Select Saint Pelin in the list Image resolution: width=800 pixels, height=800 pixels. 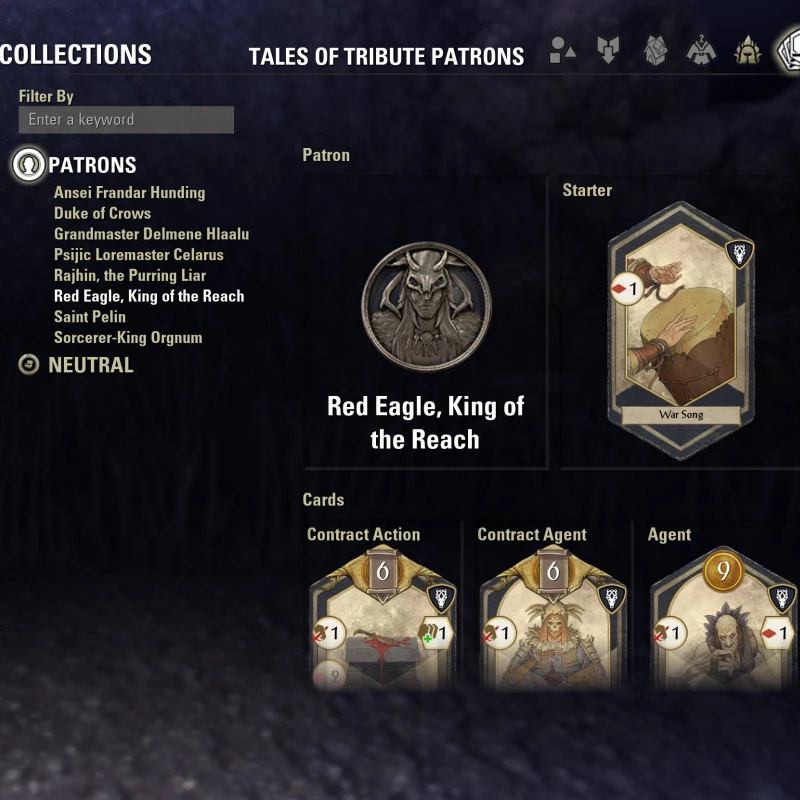[x=90, y=317]
